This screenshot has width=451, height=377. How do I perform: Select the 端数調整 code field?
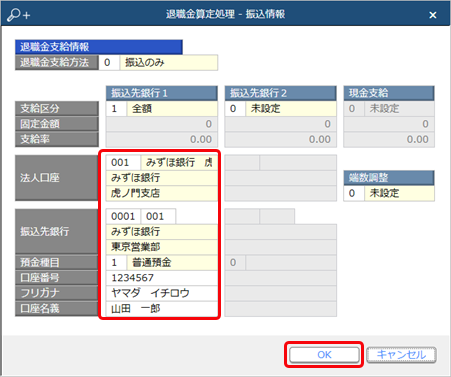(x=354, y=193)
